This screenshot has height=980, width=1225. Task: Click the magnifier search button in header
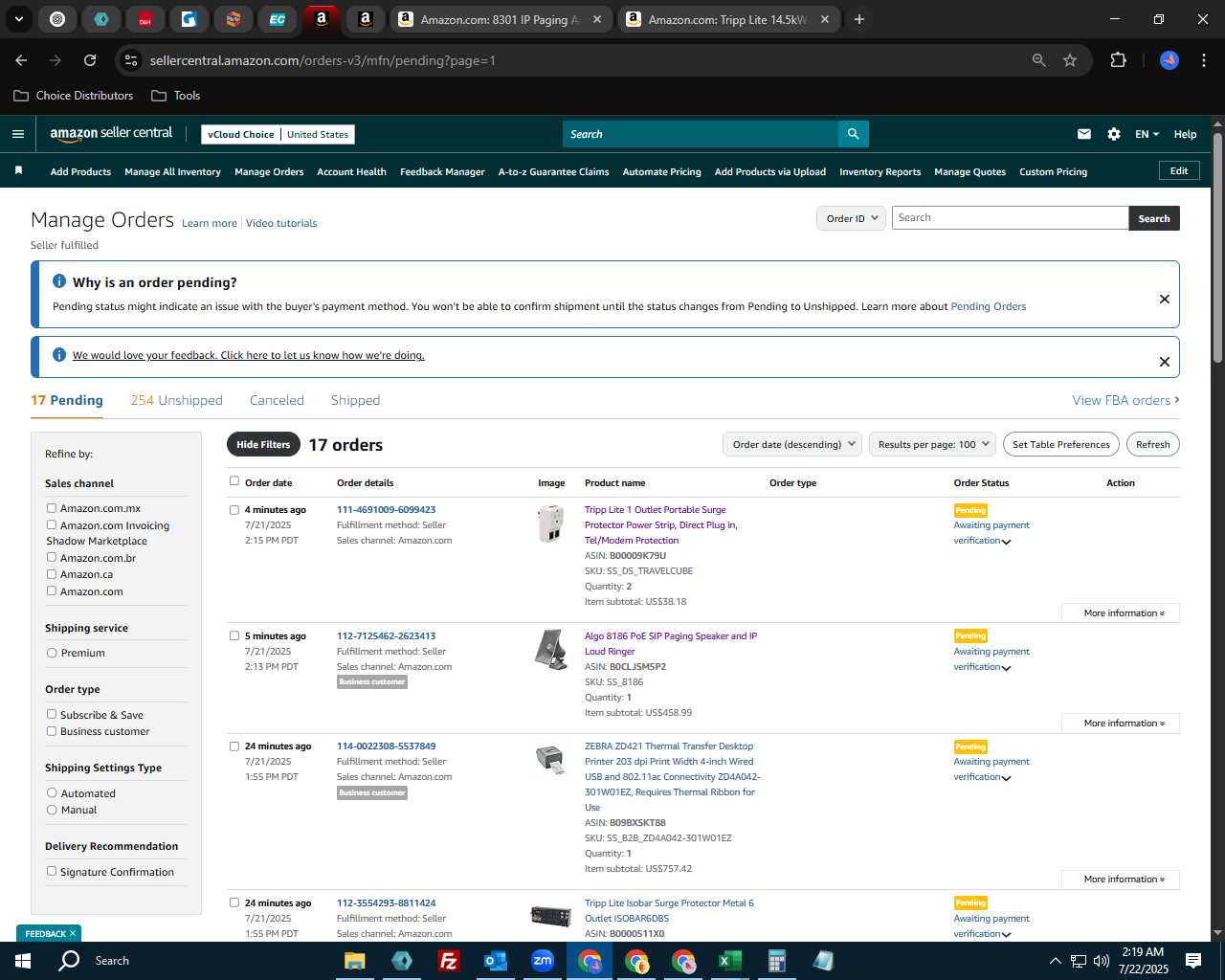pos(853,134)
